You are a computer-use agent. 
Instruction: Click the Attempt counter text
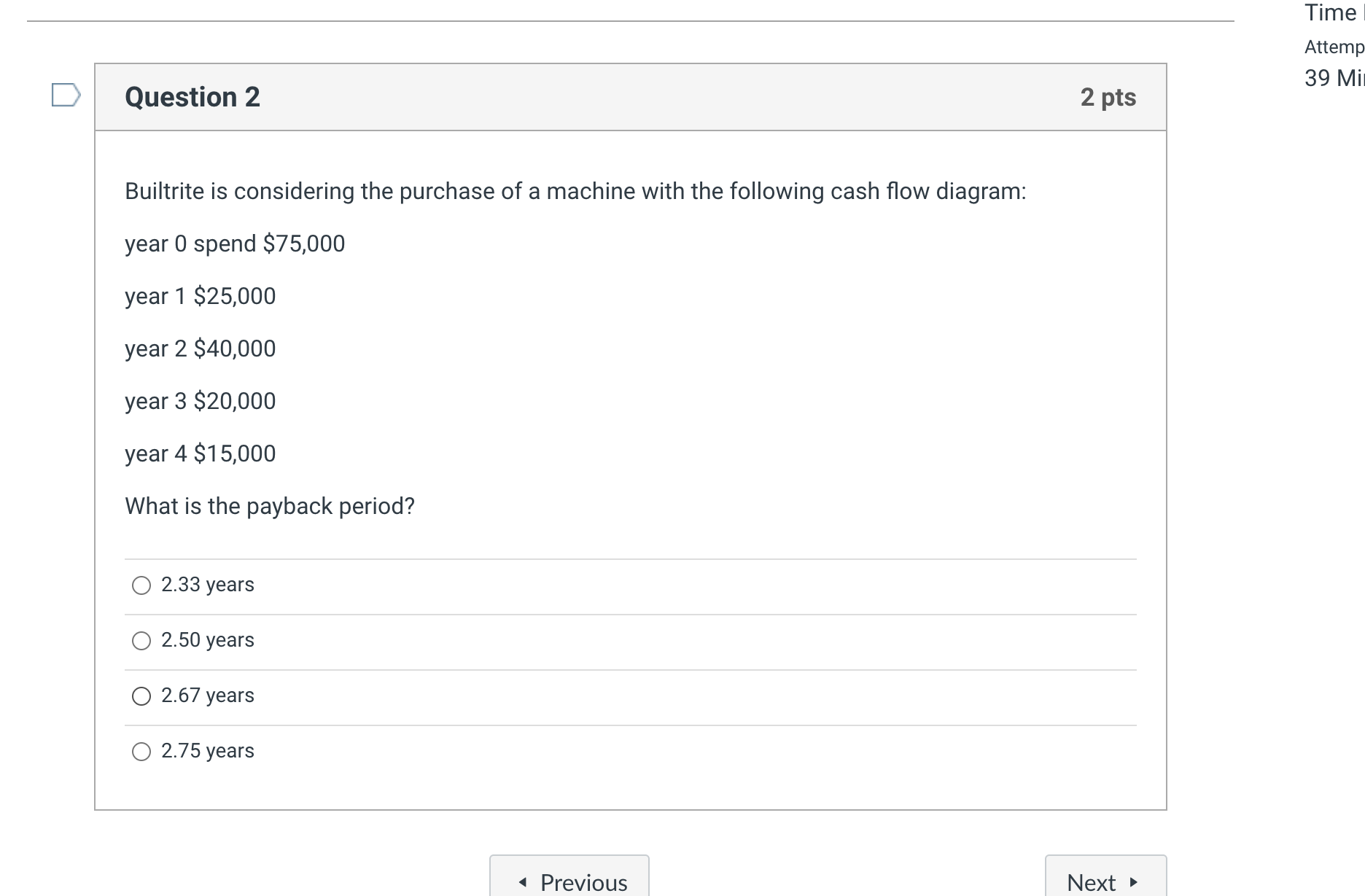click(x=1332, y=46)
